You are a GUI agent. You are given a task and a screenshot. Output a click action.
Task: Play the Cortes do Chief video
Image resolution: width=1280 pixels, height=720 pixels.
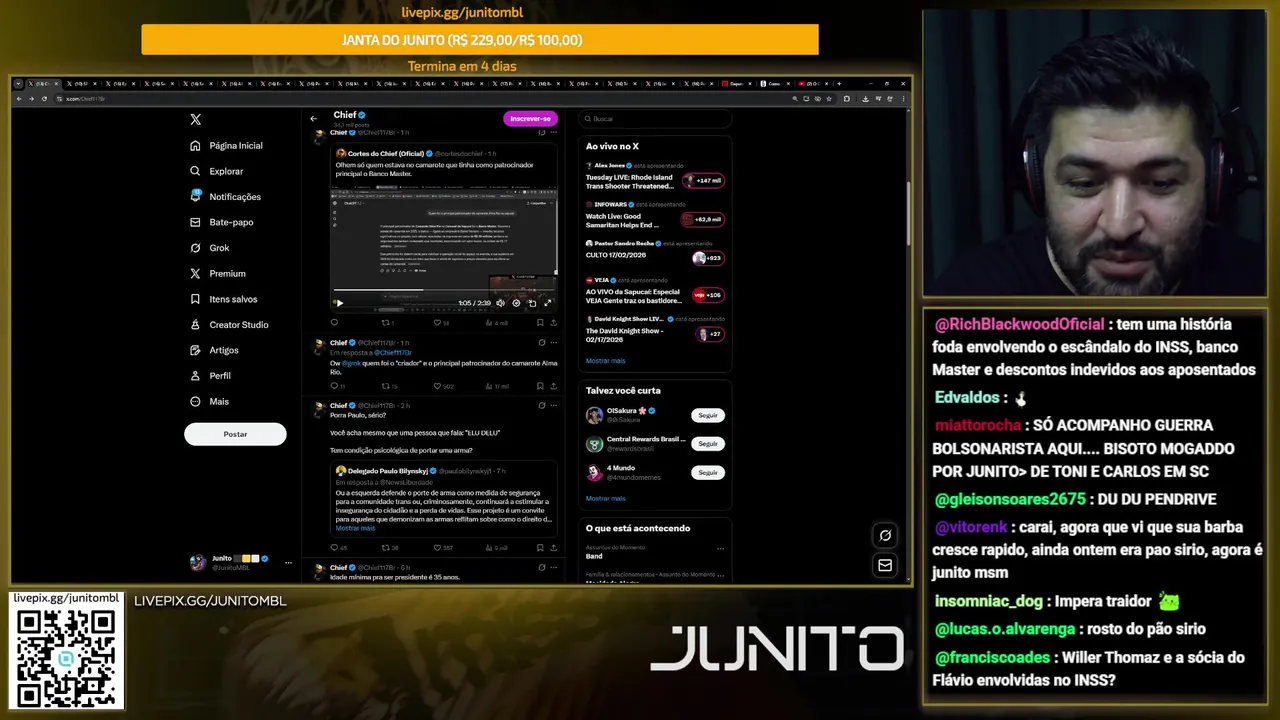tap(339, 303)
